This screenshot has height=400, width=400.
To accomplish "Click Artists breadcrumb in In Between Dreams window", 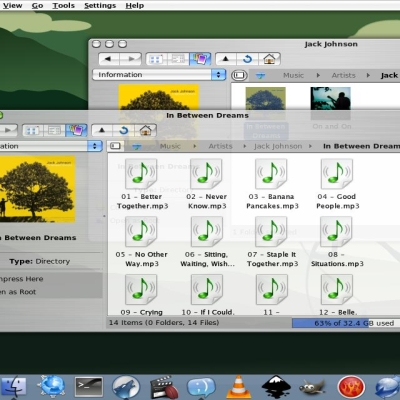I will [220, 146].
